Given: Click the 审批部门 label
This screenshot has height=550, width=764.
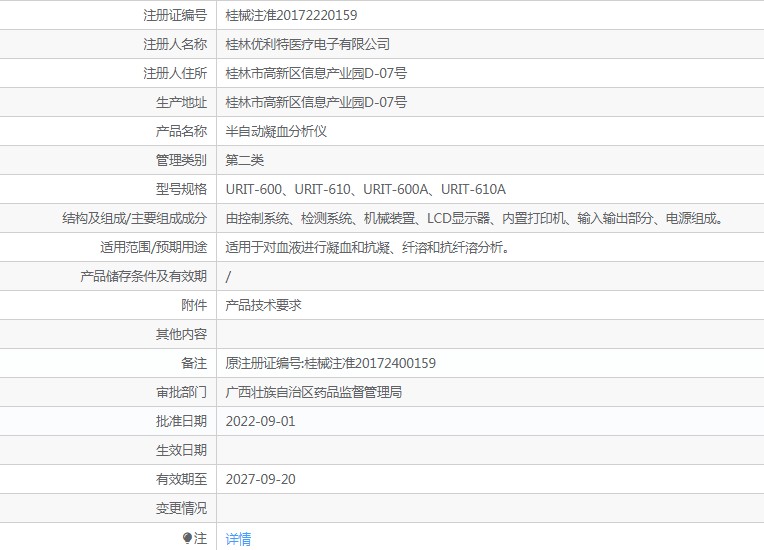Looking at the screenshot, I should point(181,392).
